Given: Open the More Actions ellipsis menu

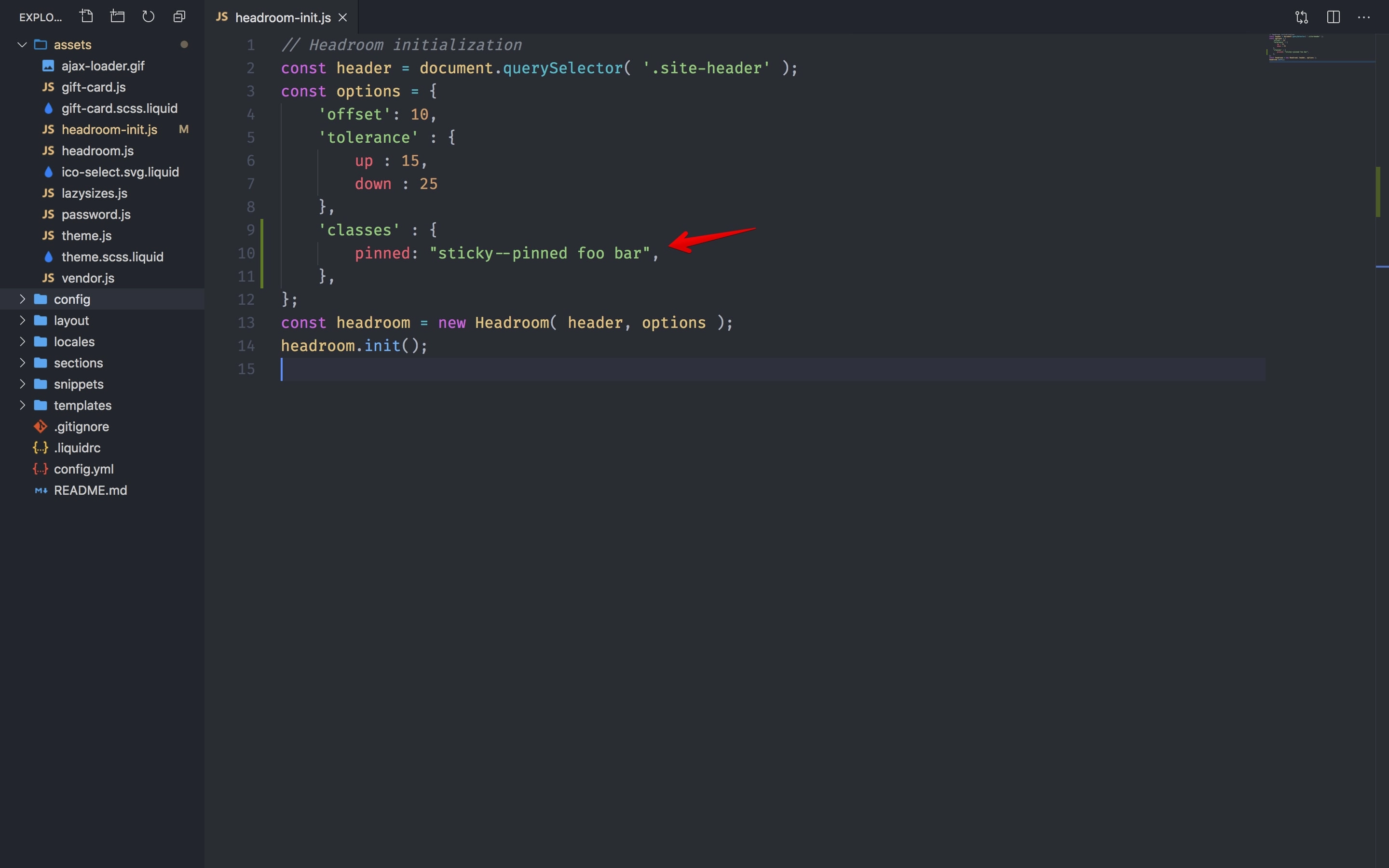Looking at the screenshot, I should [x=1364, y=17].
